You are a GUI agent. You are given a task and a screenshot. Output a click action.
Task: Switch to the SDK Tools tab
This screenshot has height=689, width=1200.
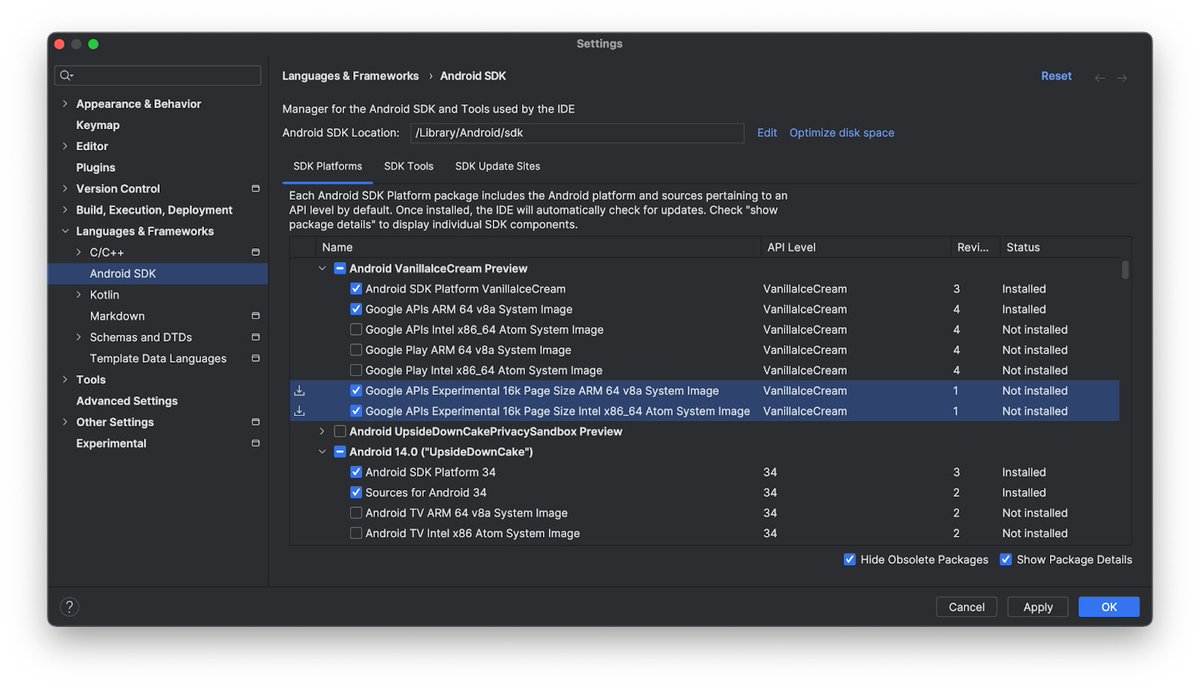[x=409, y=166]
